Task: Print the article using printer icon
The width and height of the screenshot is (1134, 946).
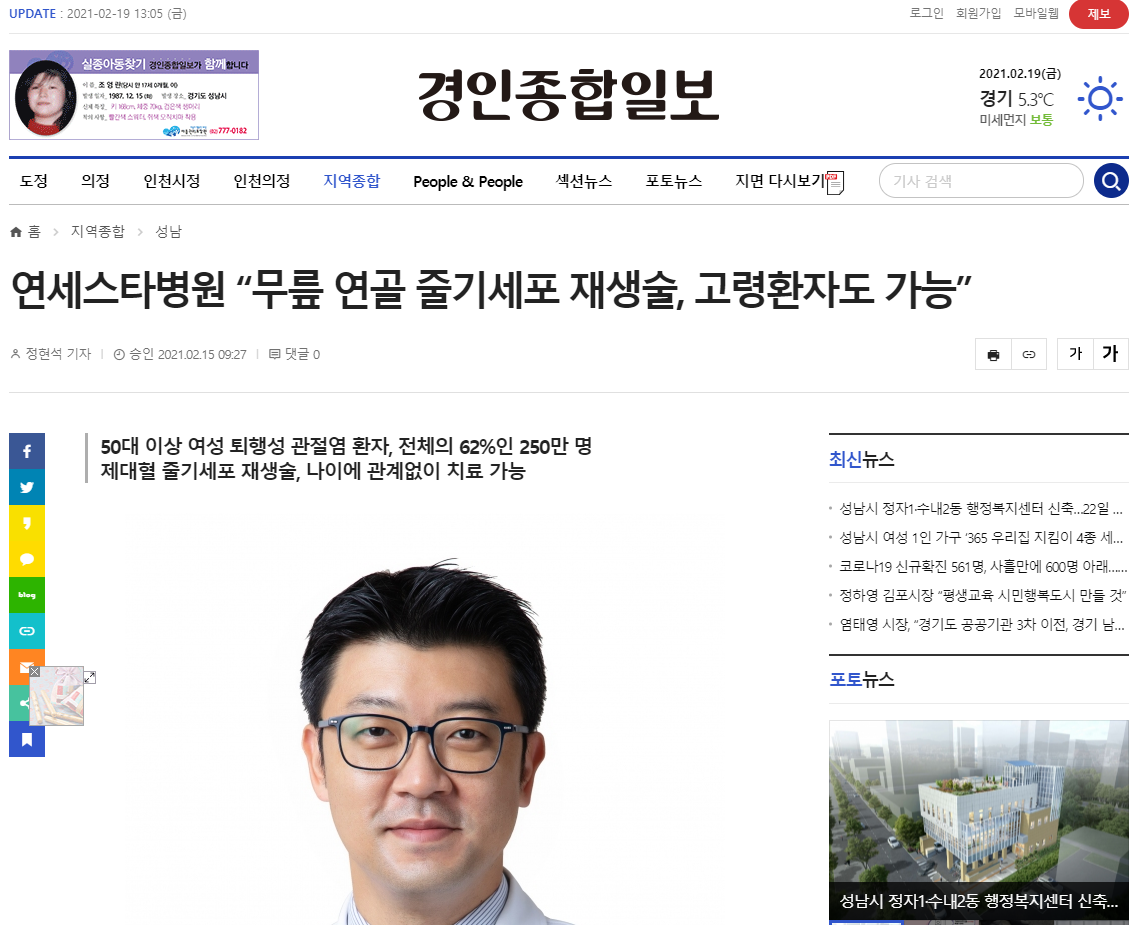Action: point(993,355)
